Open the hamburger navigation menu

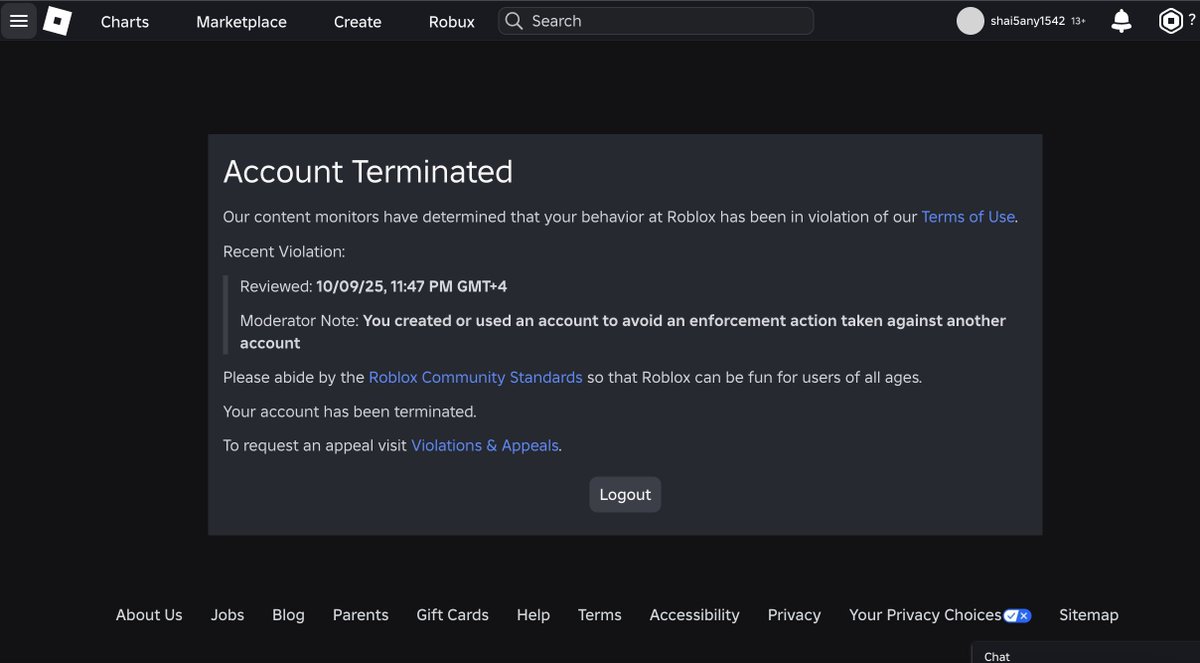click(x=18, y=21)
